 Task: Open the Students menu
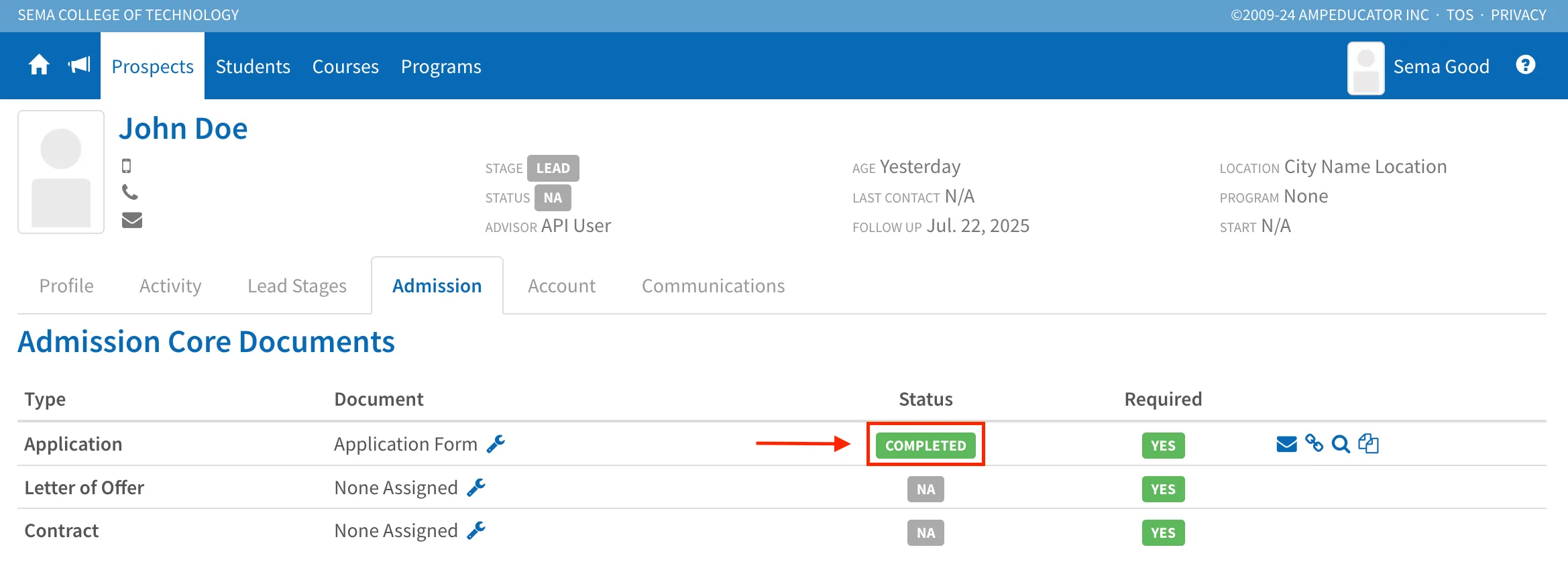click(253, 66)
